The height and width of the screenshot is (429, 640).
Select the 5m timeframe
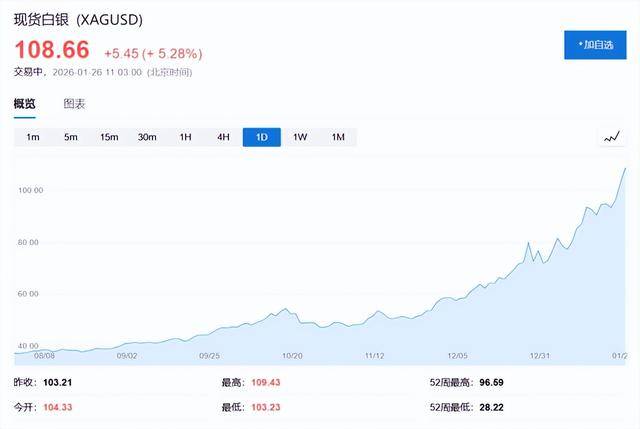point(71,137)
